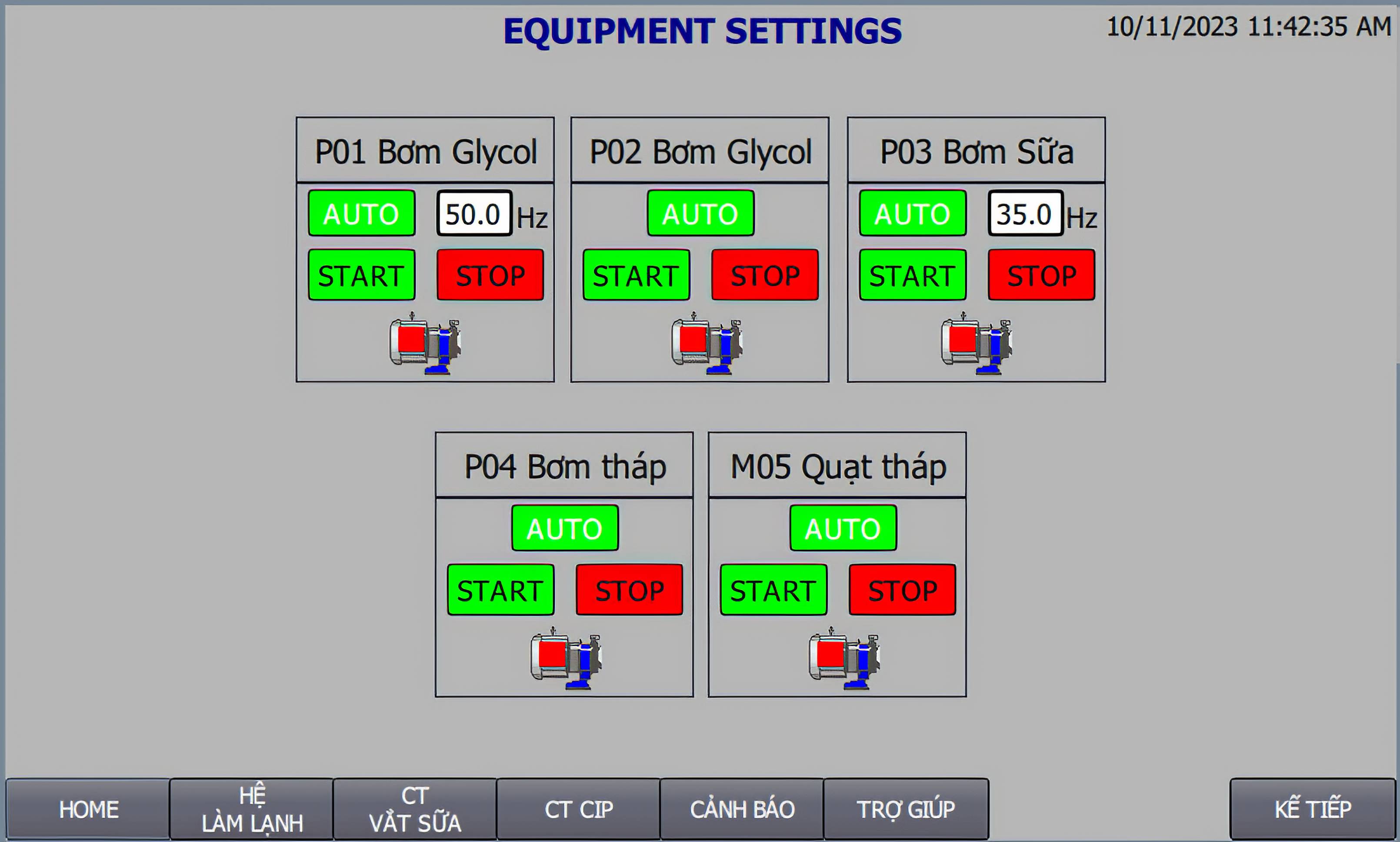Stop the P02 Bơm Glycol pump
The height and width of the screenshot is (842, 1400).
pos(765,274)
